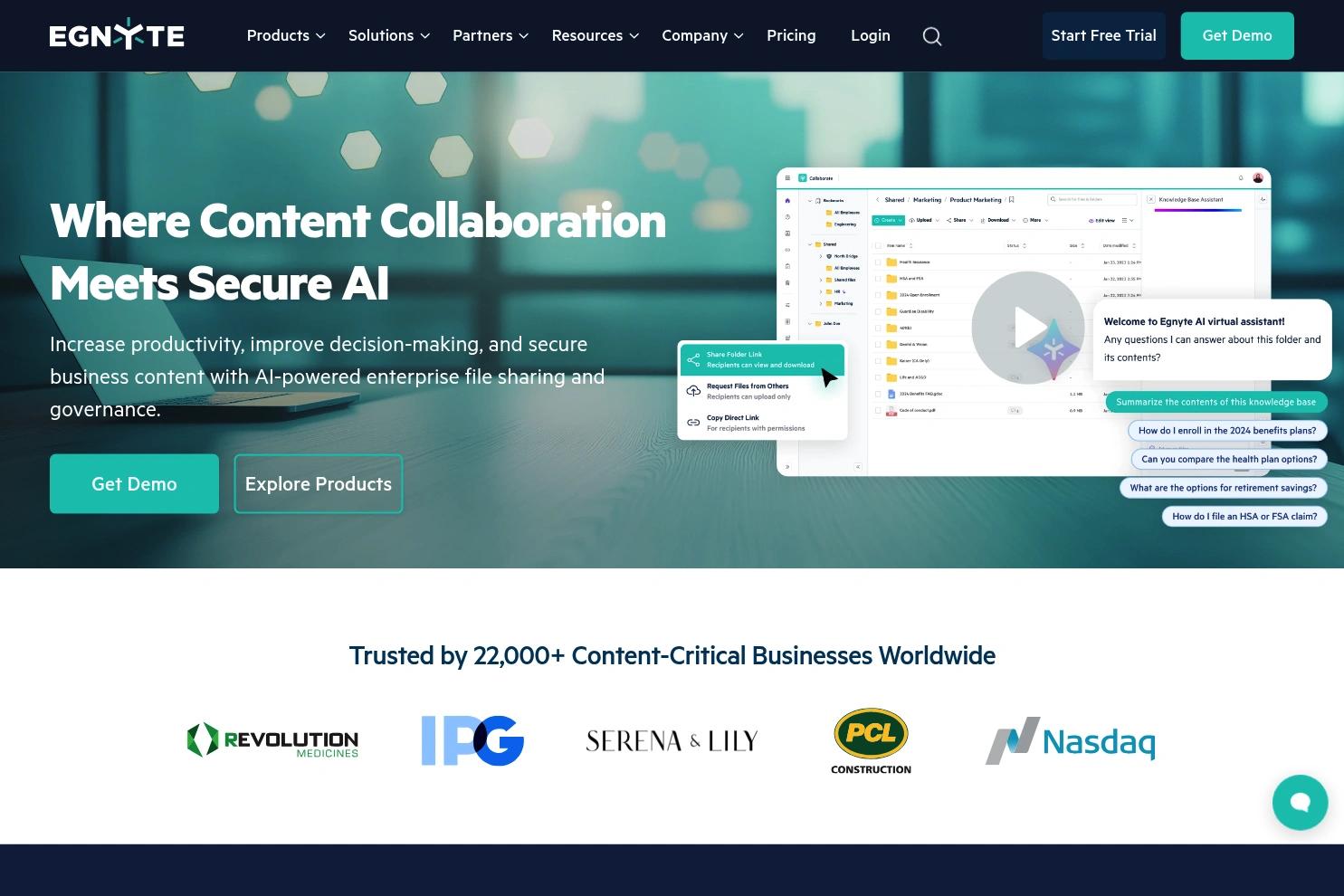
Task: Click the search field in the app preview
Action: (x=1092, y=199)
